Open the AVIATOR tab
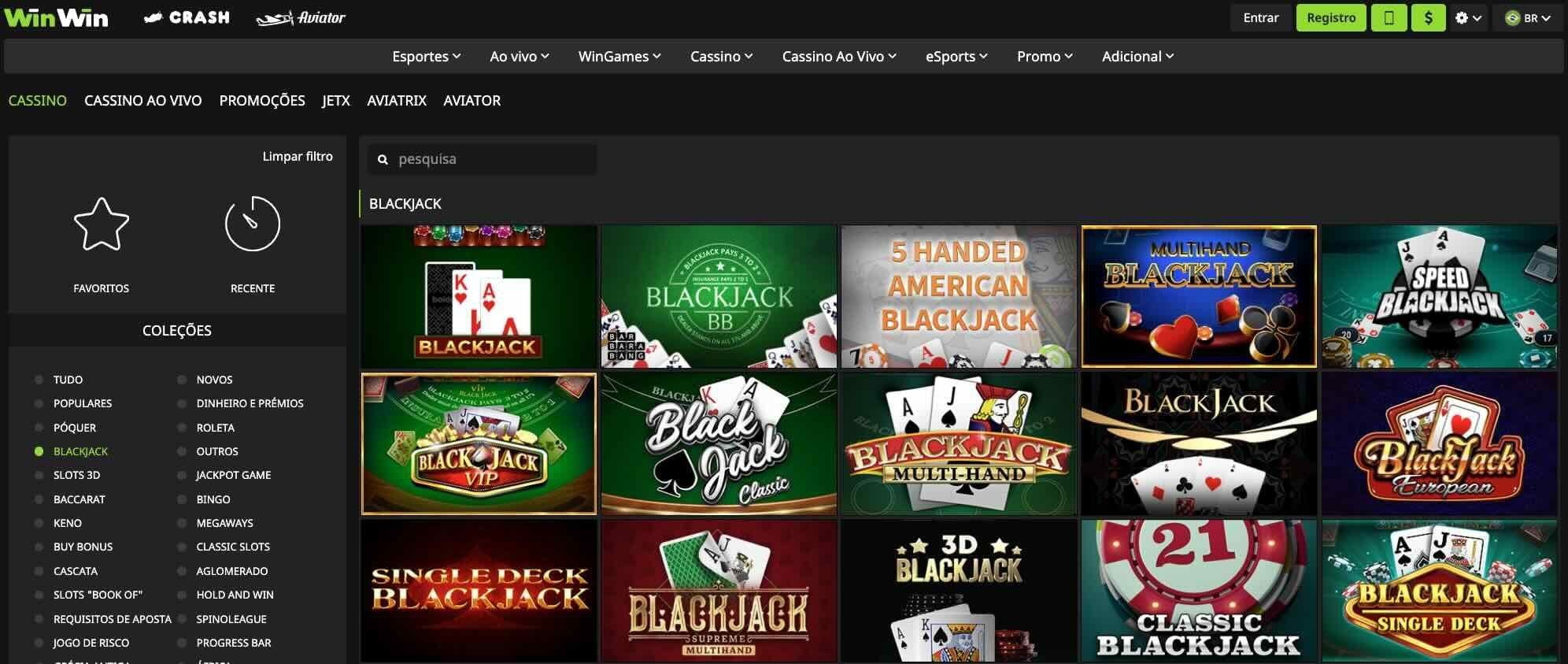This screenshot has width=1568, height=664. pyautogui.click(x=472, y=100)
